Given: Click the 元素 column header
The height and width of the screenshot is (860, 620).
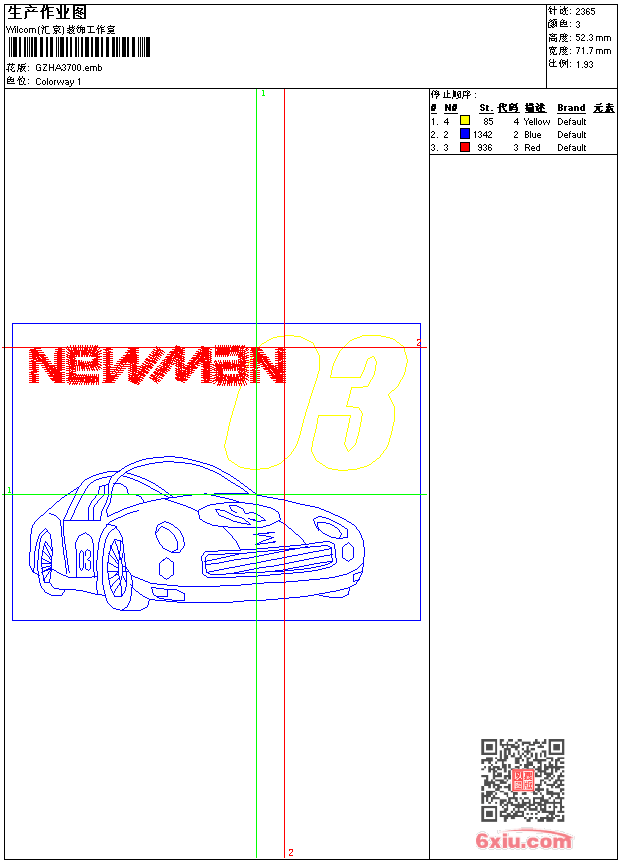Looking at the screenshot, I should coord(604,108).
